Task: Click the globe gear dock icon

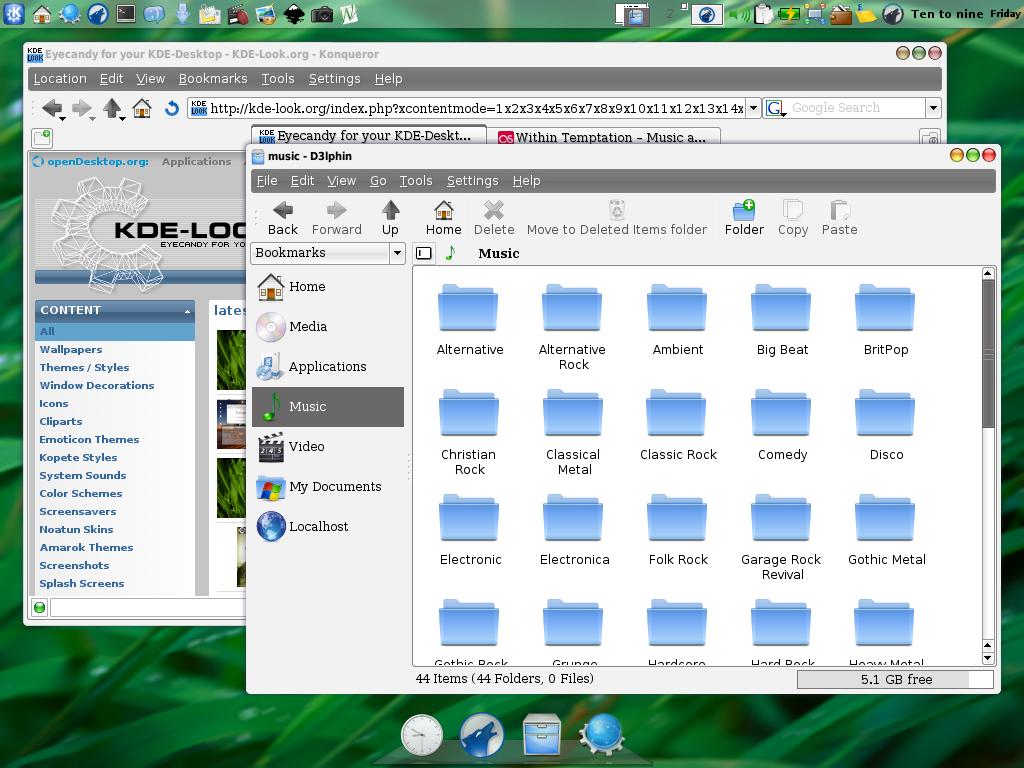Action: [602, 735]
